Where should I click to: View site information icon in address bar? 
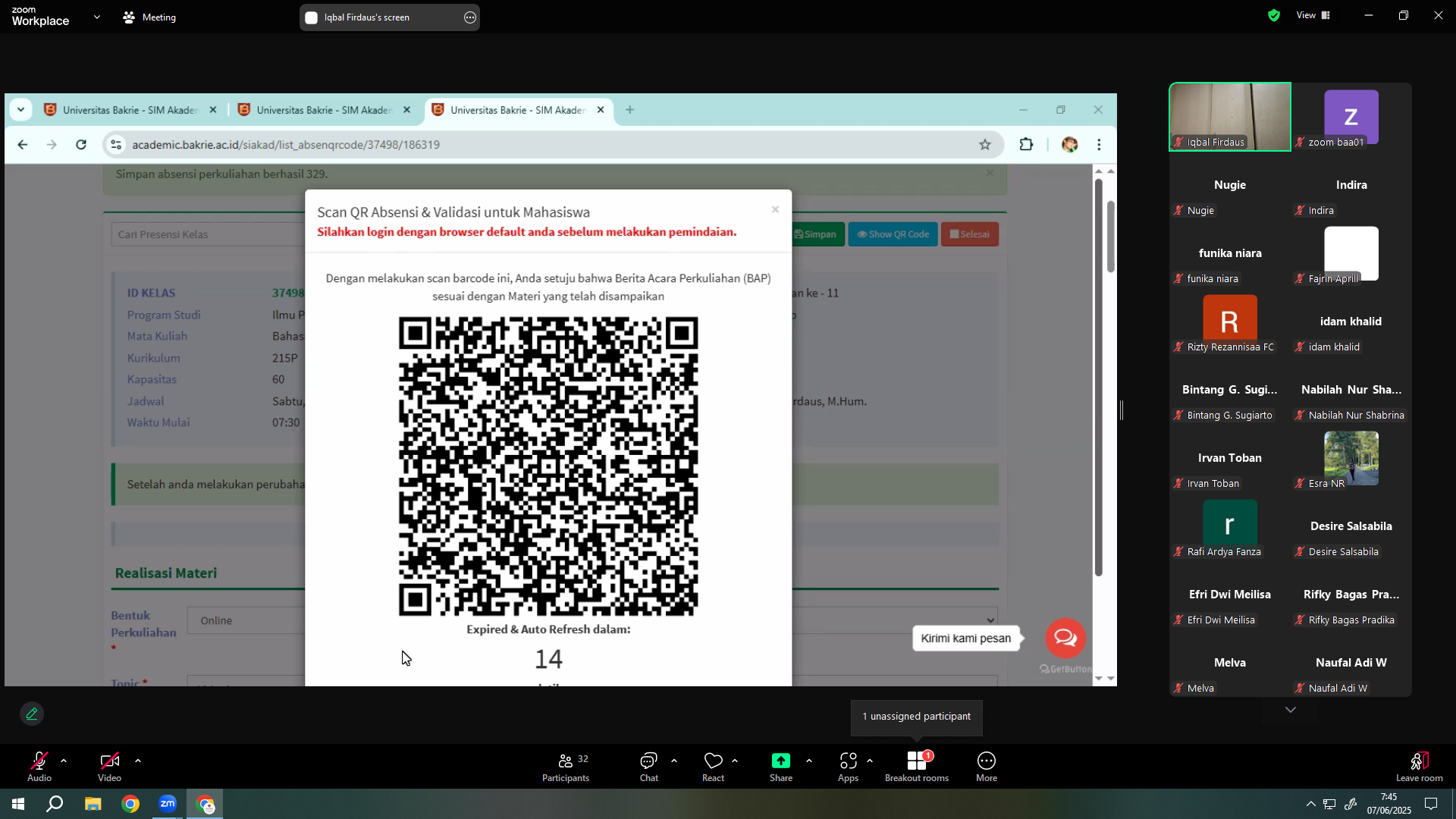point(115,145)
